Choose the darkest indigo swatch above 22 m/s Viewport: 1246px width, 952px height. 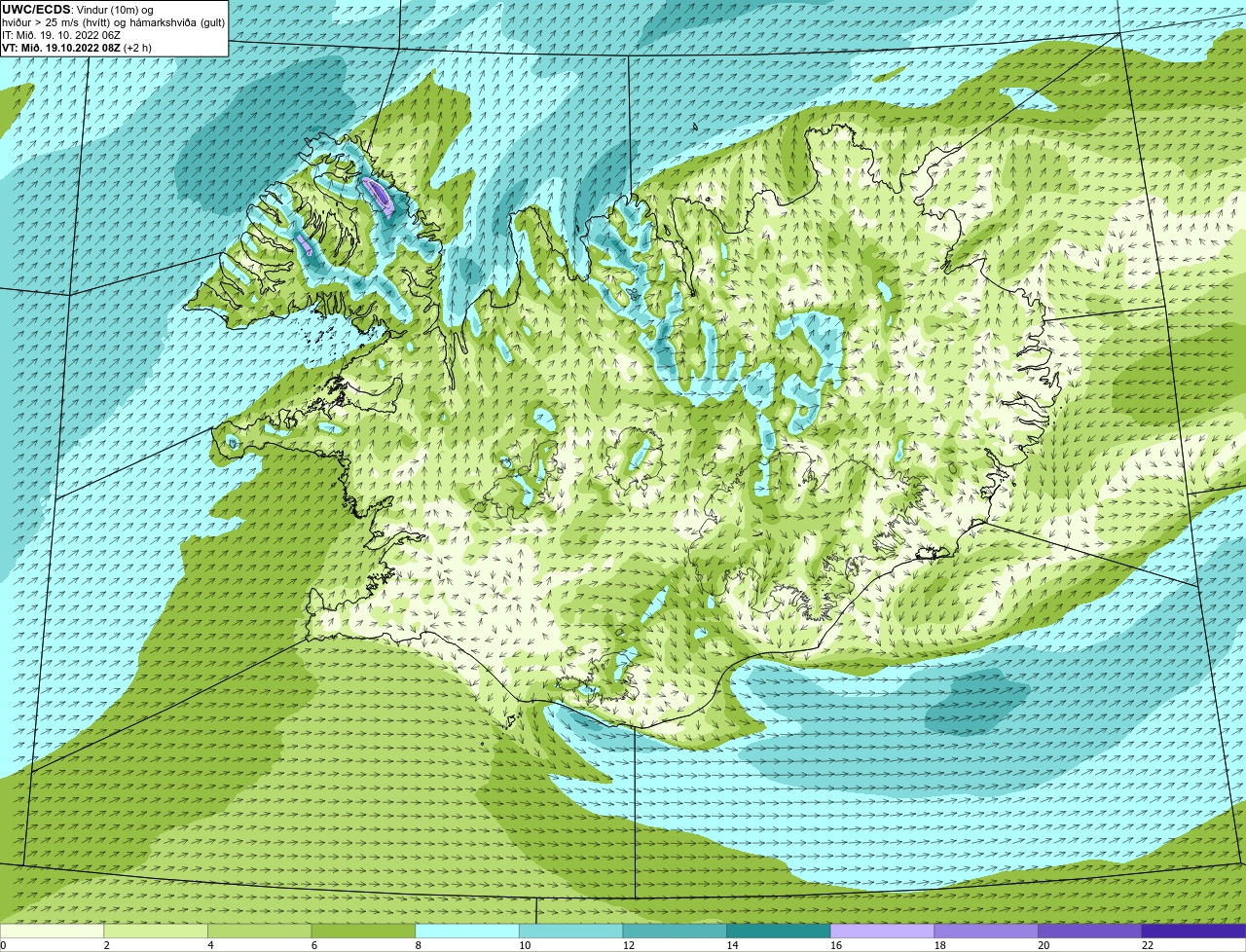click(1193, 931)
